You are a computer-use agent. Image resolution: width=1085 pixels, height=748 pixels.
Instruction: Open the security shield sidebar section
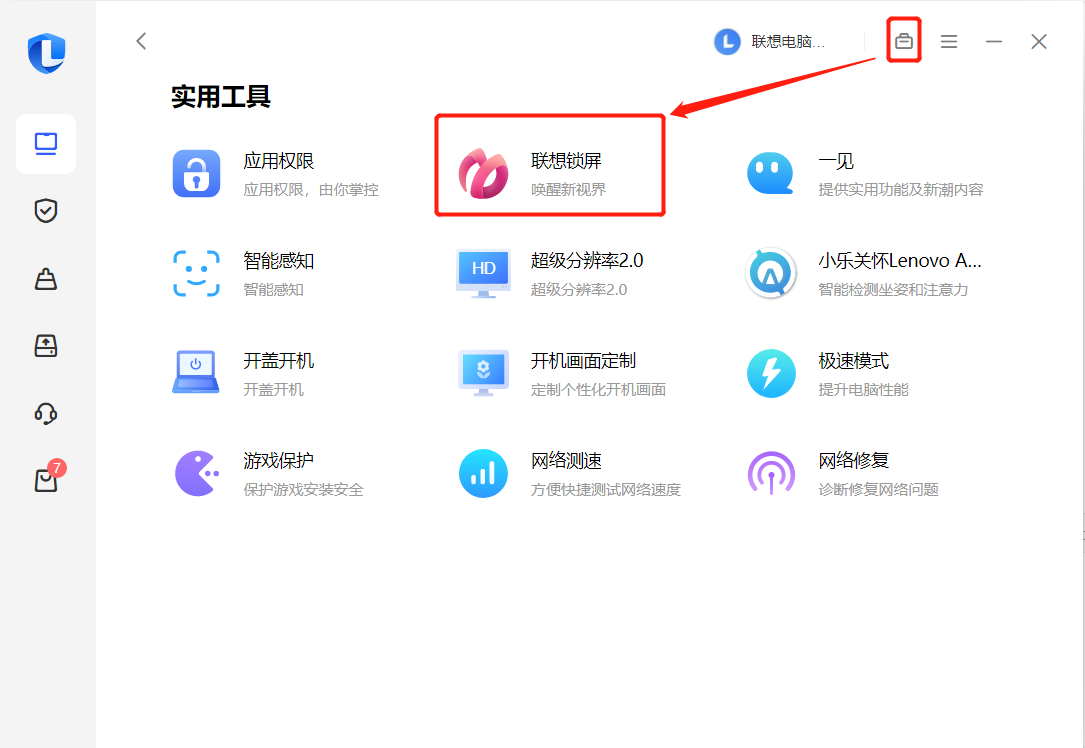pos(46,211)
